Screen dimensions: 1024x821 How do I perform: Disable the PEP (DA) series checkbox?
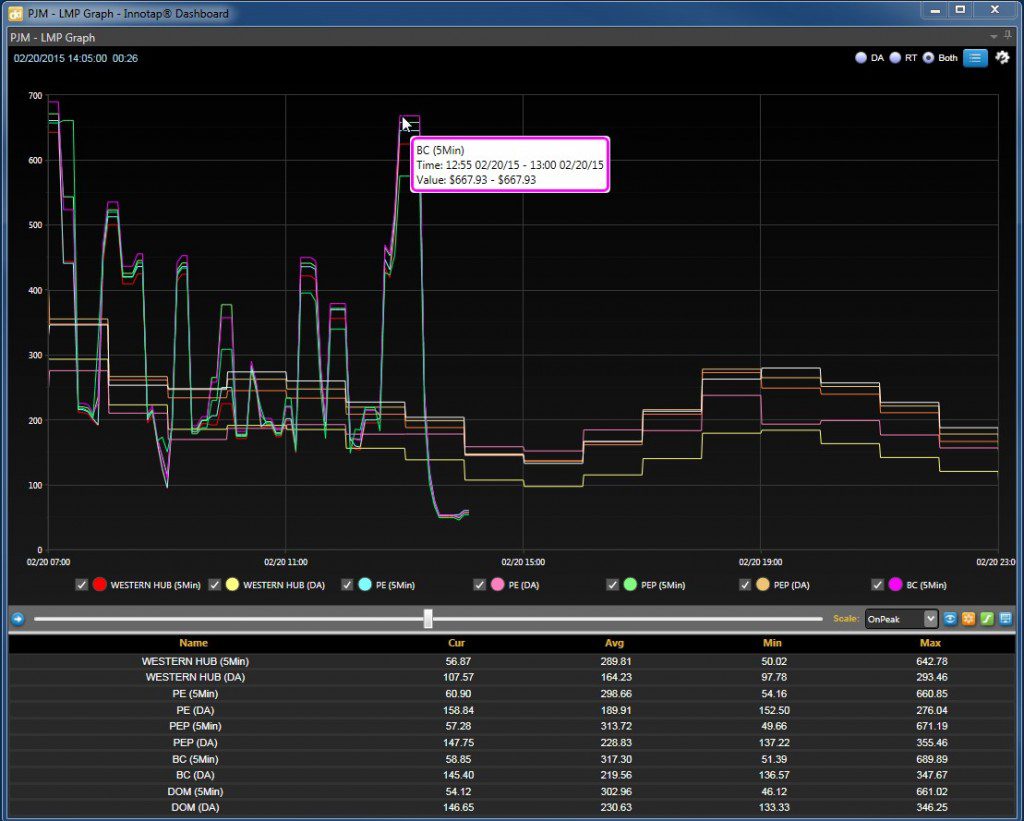(x=744, y=585)
